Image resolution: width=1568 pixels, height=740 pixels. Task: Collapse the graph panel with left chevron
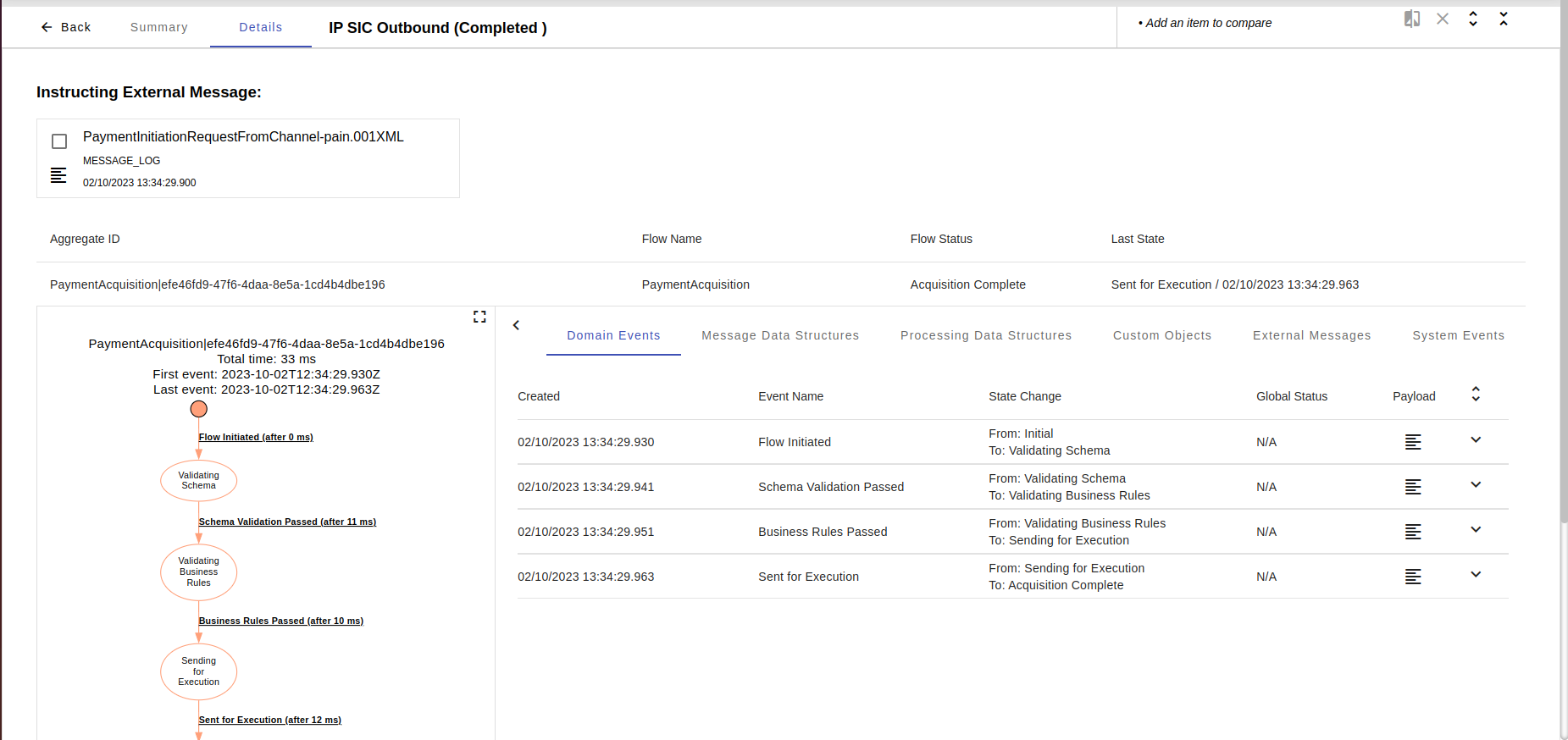point(516,325)
